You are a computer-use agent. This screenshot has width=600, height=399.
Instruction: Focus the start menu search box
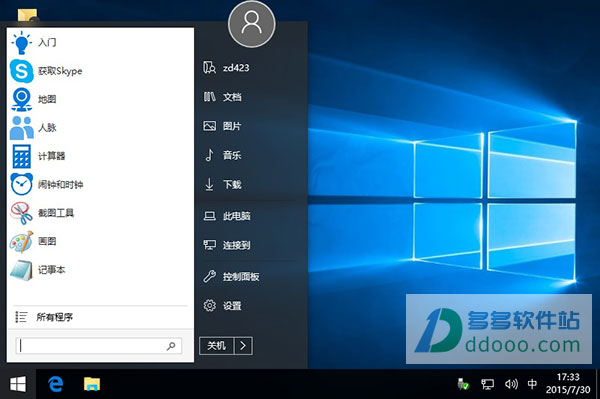99,346
